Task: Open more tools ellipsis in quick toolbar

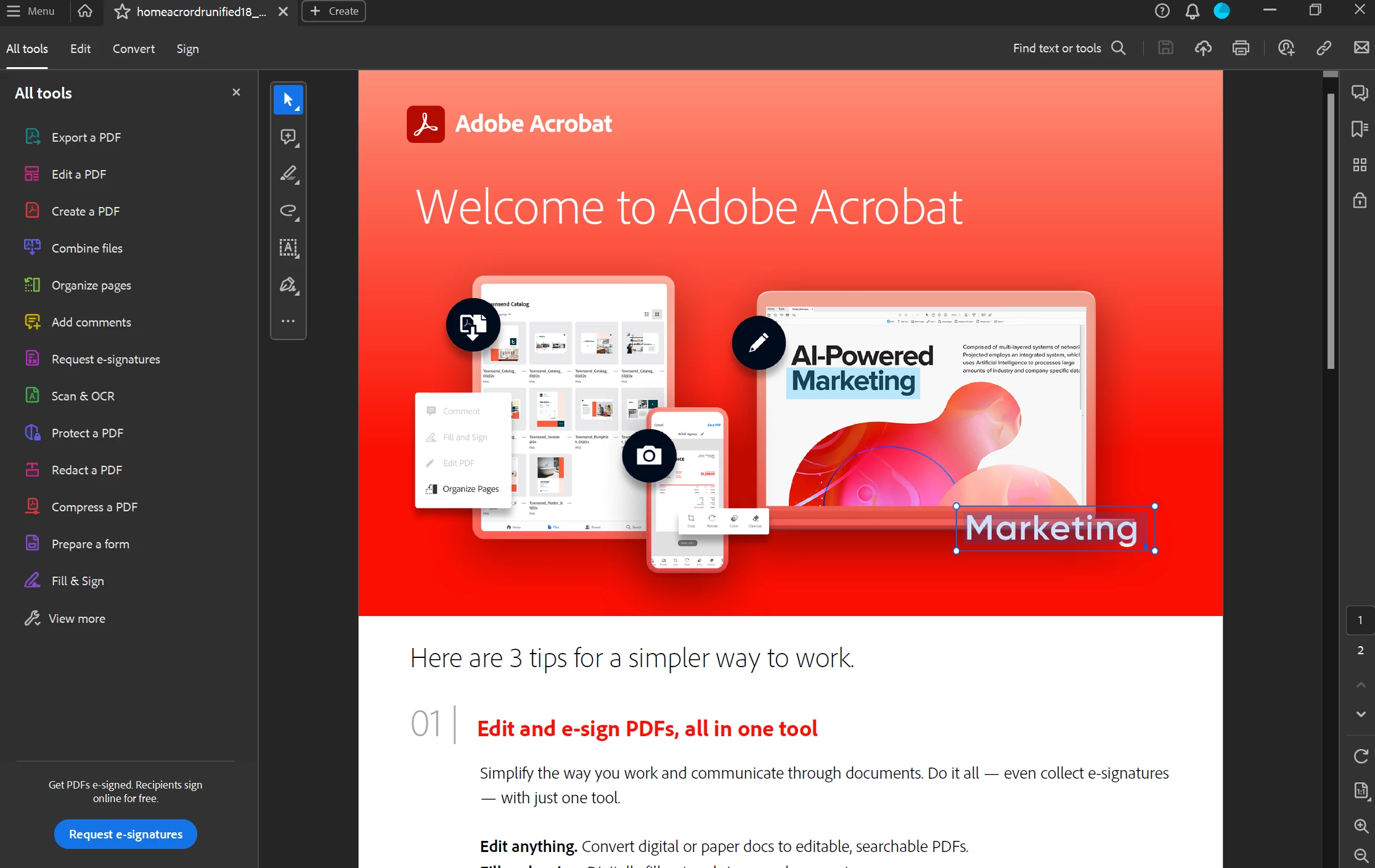Action: (x=288, y=321)
